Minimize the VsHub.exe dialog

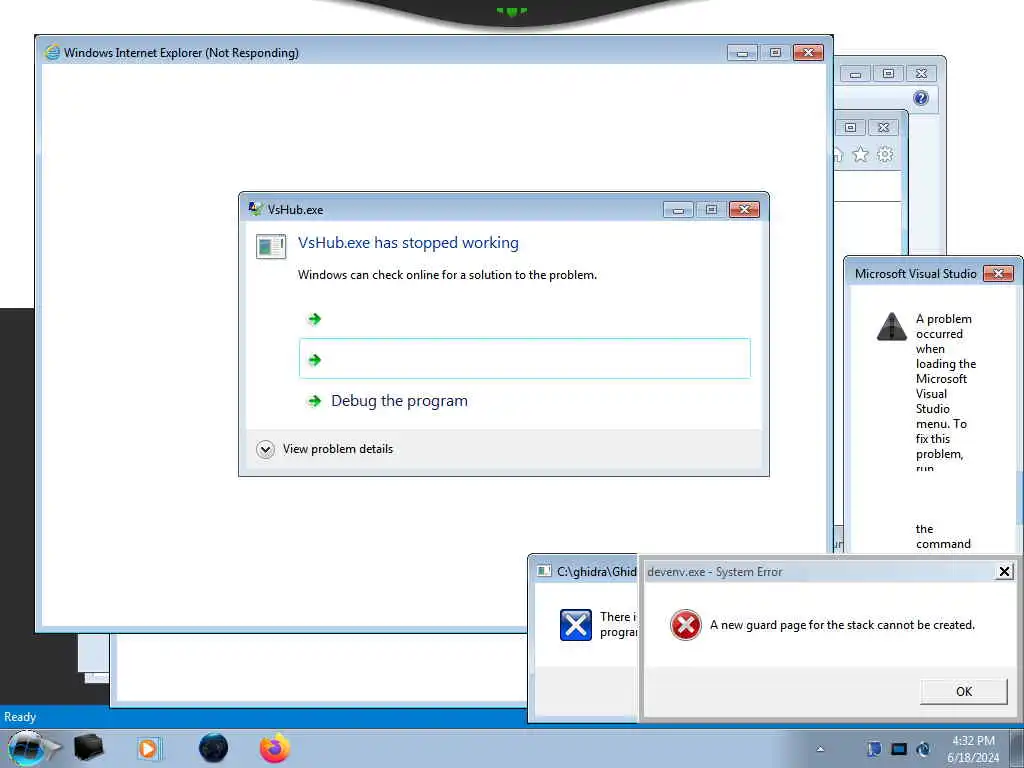point(679,209)
